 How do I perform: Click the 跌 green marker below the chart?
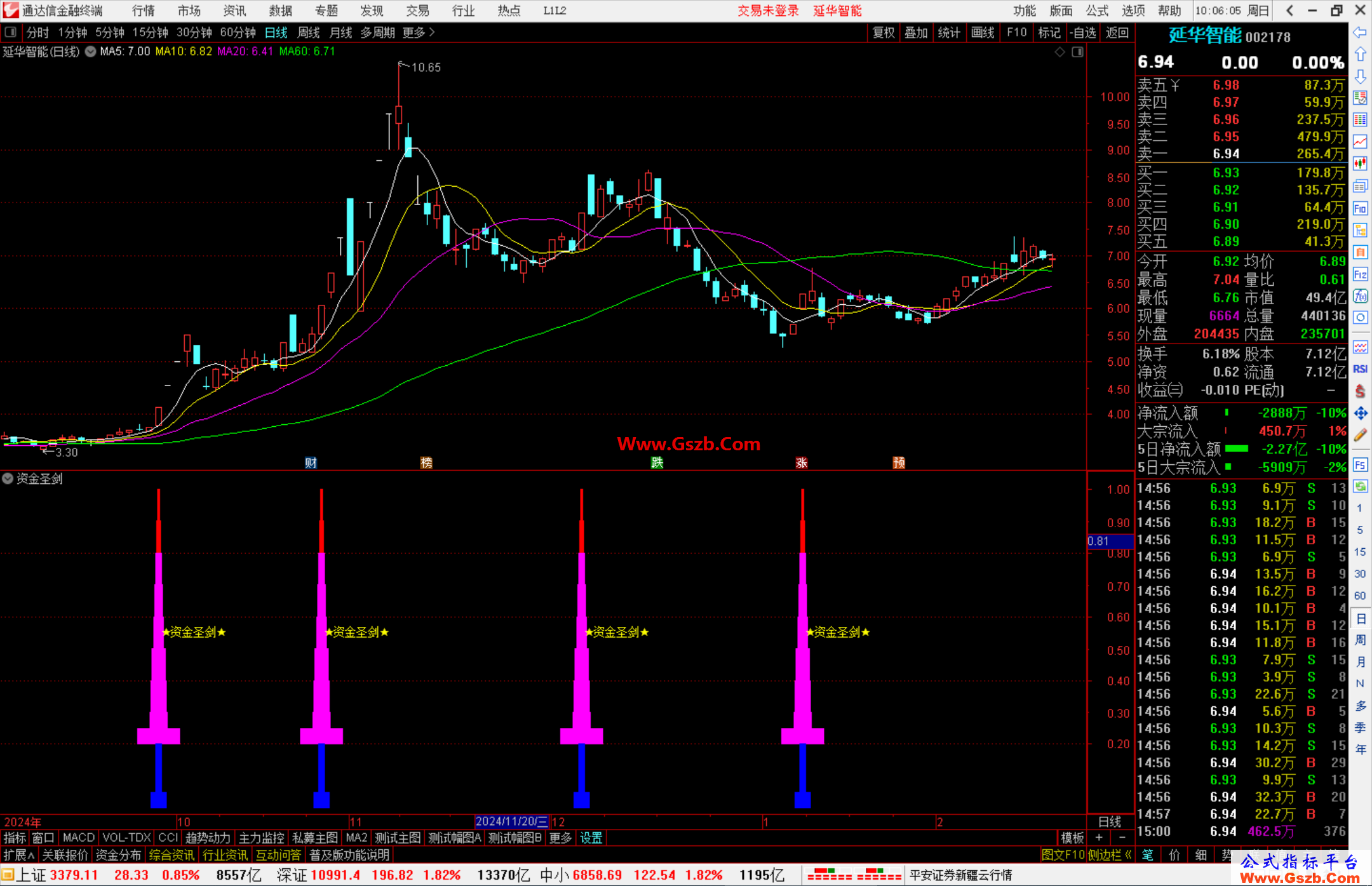[x=657, y=462]
